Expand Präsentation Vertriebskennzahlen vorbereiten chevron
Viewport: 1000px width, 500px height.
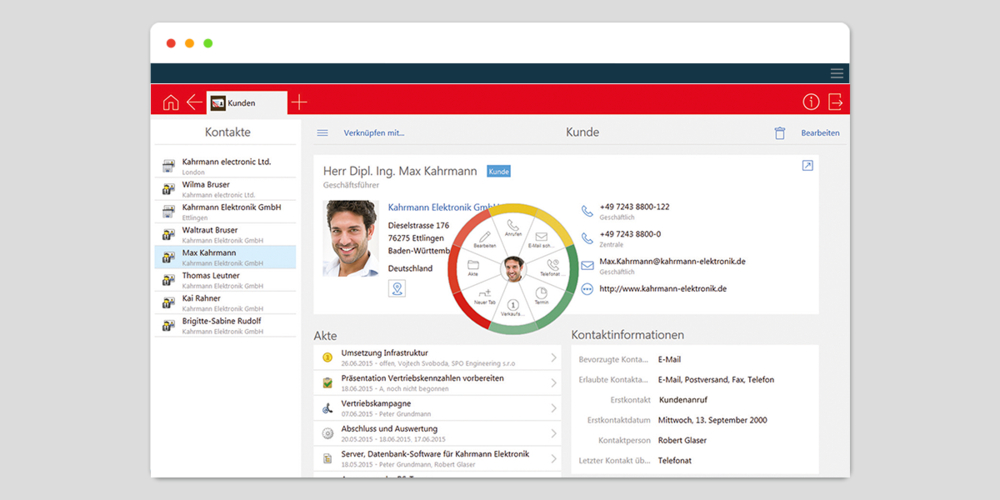tap(554, 383)
